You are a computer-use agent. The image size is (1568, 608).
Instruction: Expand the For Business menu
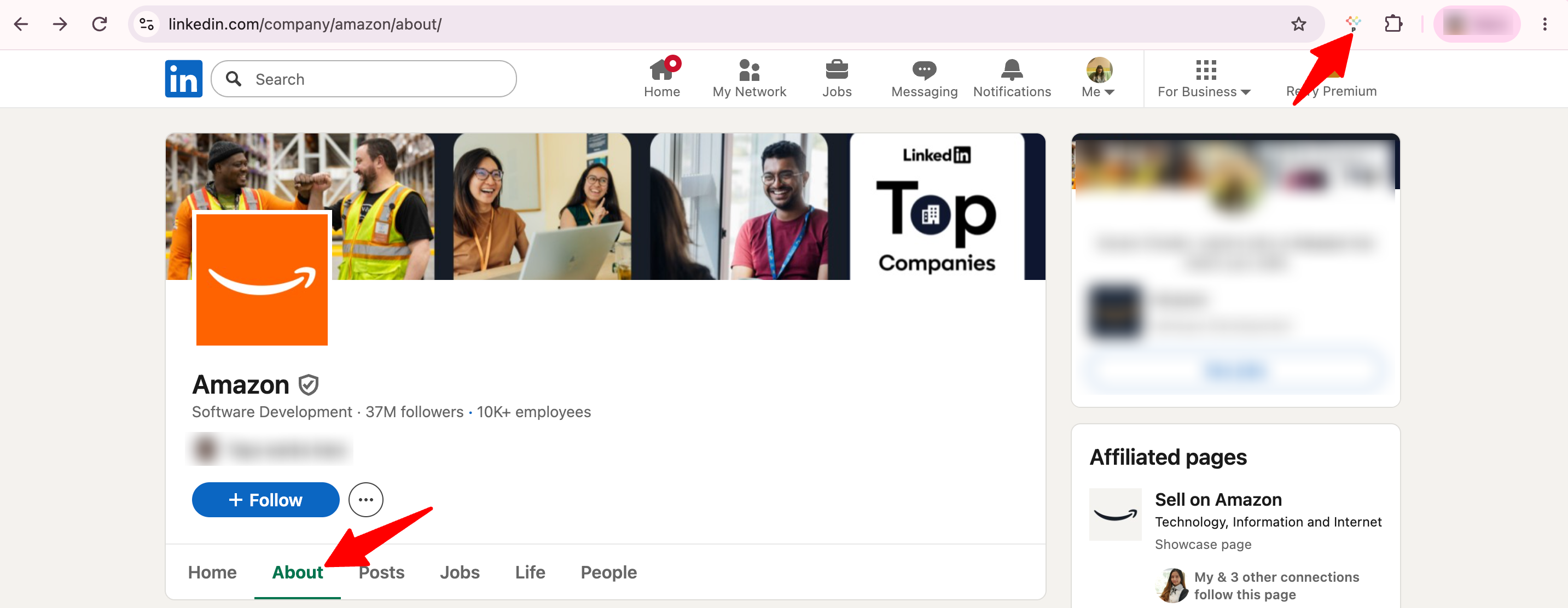[x=1204, y=79]
